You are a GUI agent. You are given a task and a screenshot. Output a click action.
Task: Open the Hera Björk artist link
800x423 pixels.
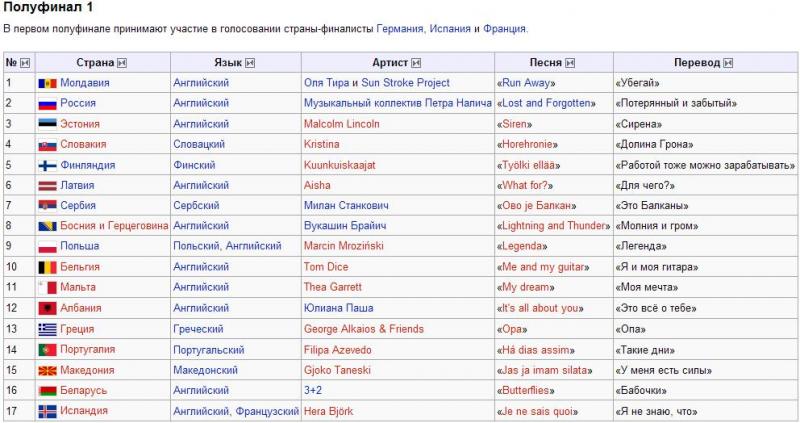tap(329, 411)
